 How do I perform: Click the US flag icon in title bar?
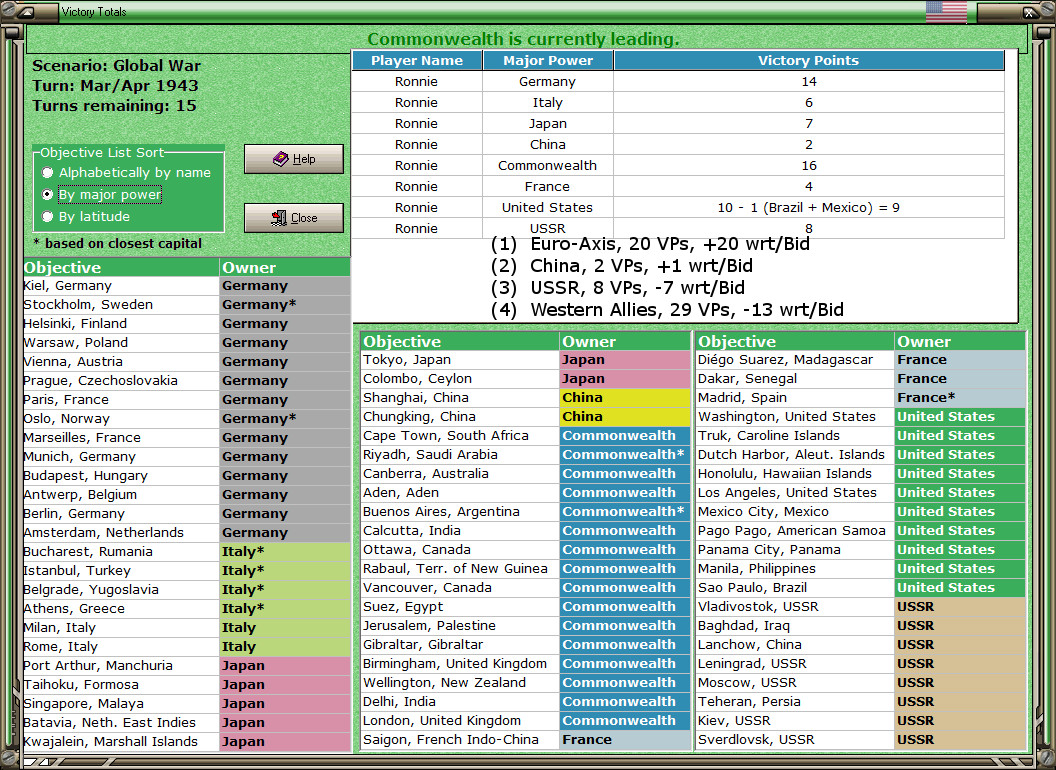946,11
